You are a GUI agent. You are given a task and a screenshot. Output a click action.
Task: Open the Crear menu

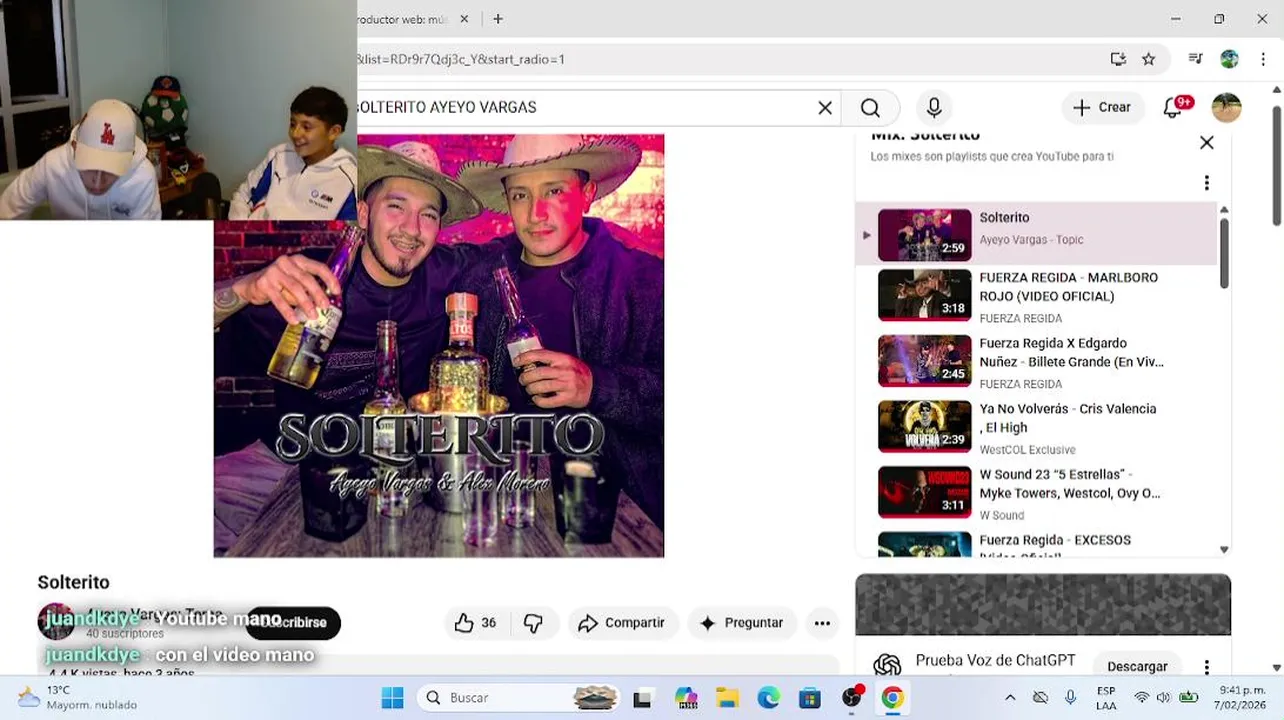coord(1102,108)
